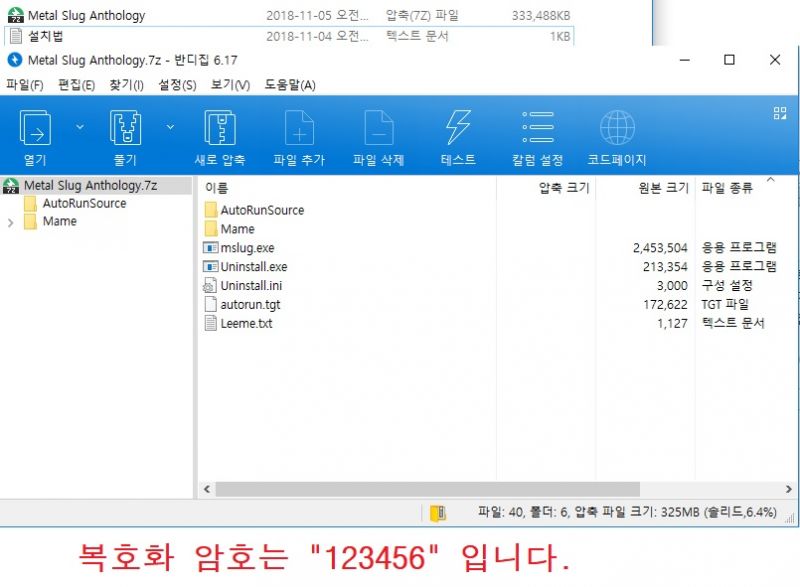
Task: Click the 172,622 size value
Action: click(x=665, y=304)
